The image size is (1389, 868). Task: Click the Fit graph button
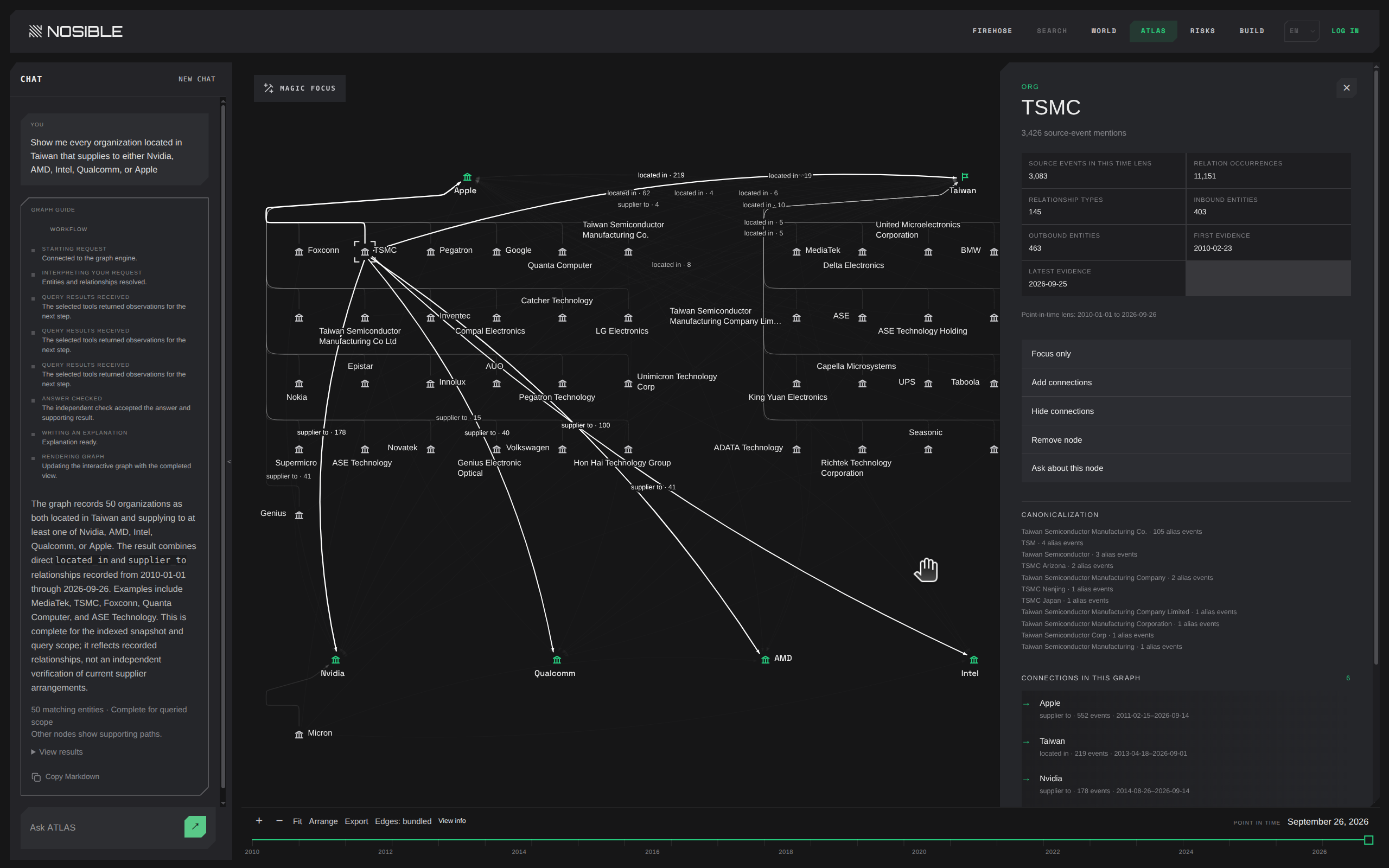click(297, 821)
